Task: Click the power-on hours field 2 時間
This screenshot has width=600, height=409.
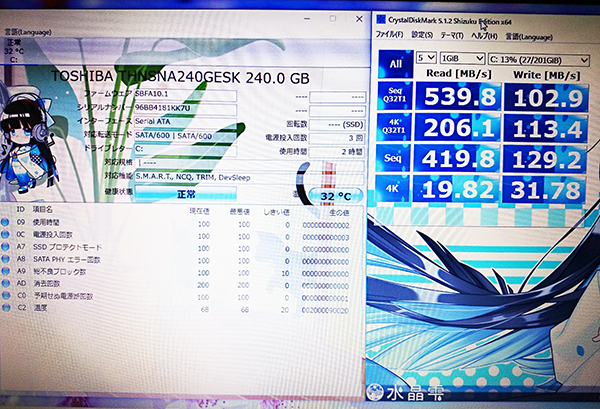Action: (337, 152)
